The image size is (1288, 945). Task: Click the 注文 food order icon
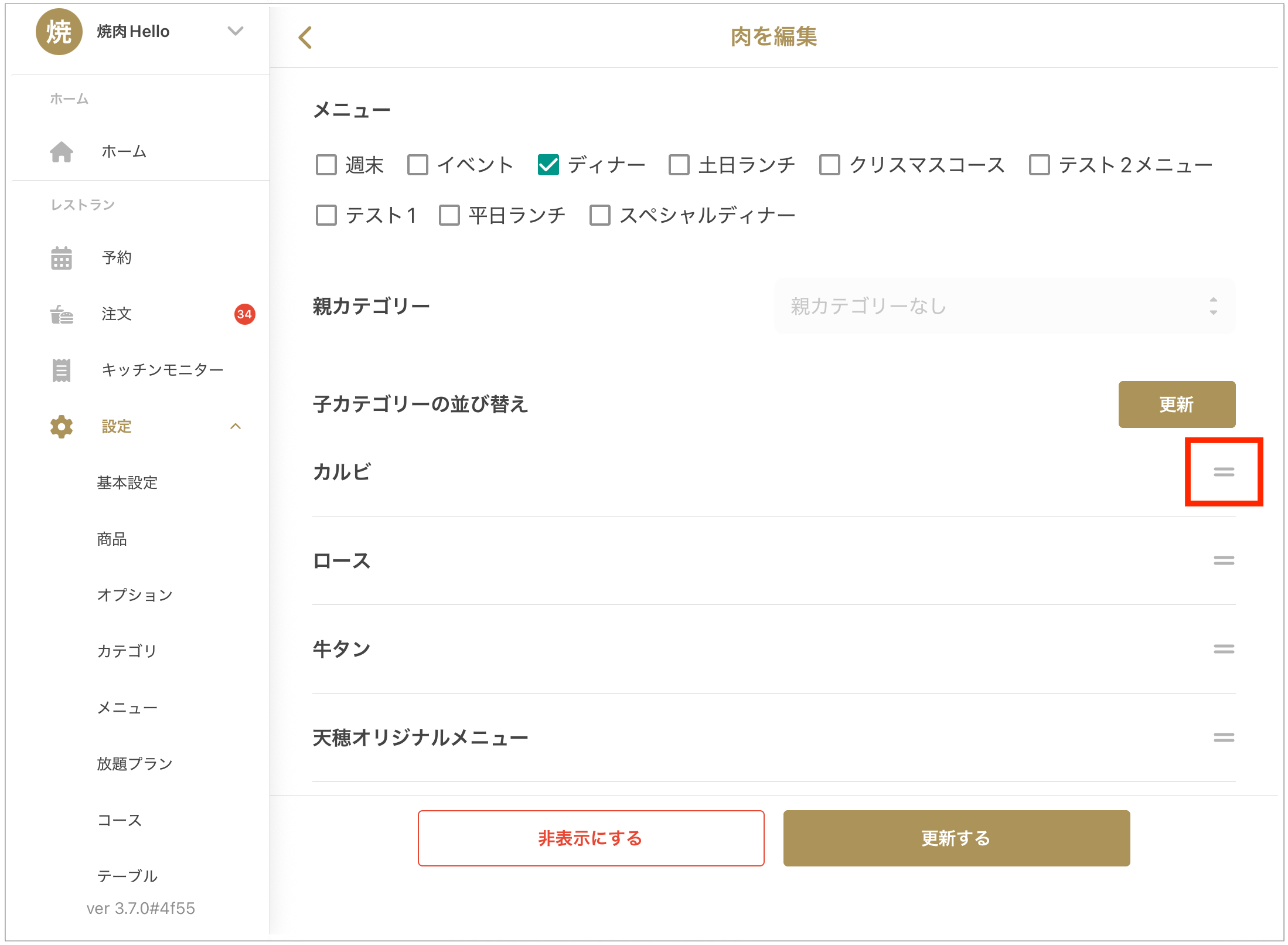pyautogui.click(x=62, y=314)
